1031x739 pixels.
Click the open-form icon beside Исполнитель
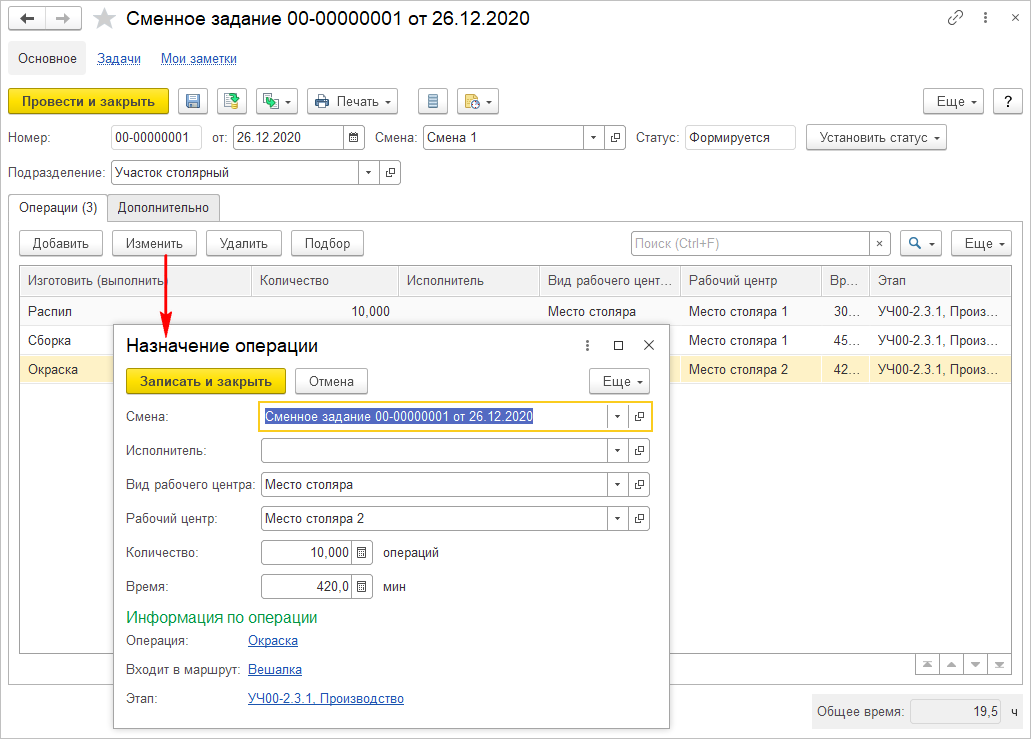click(640, 451)
